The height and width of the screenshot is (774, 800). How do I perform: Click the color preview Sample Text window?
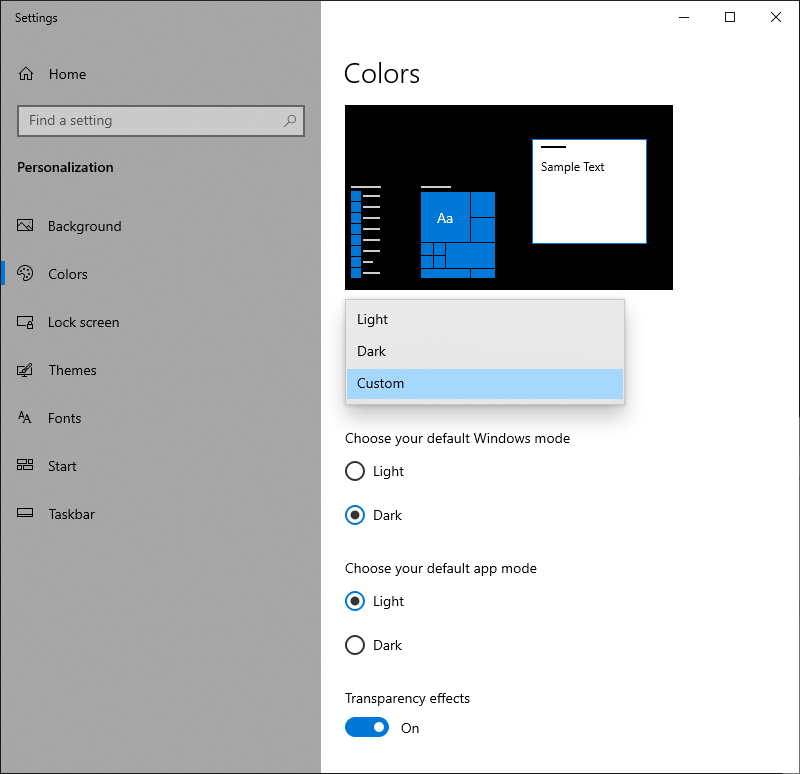[x=589, y=191]
